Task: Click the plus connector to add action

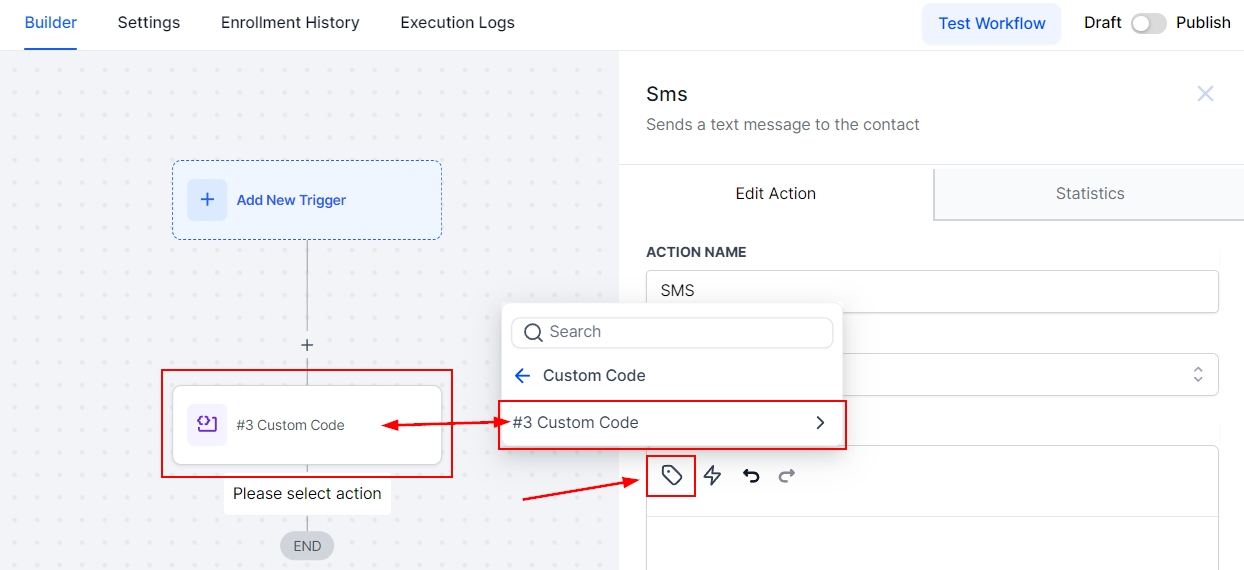Action: pos(307,345)
